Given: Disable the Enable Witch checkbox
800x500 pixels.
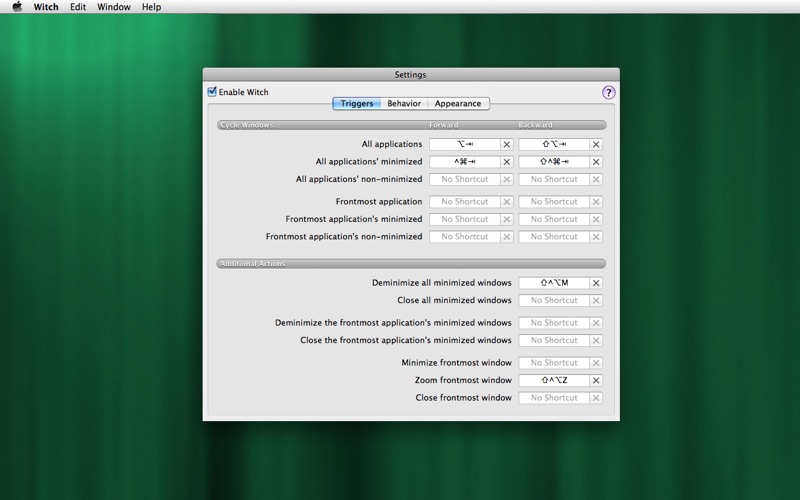Looking at the screenshot, I should pos(212,92).
